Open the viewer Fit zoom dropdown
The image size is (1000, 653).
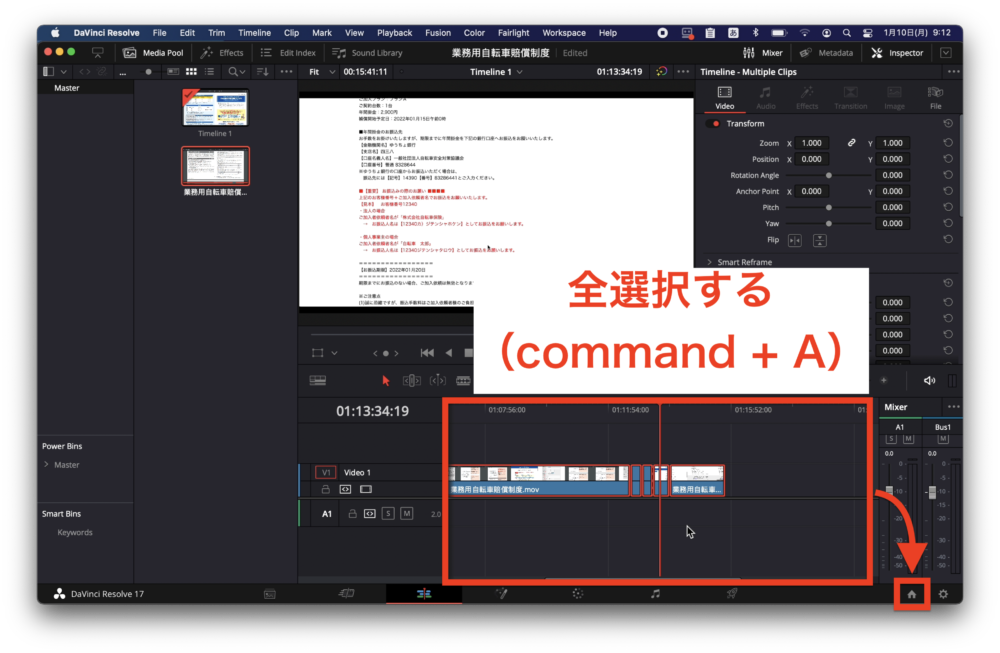[322, 72]
